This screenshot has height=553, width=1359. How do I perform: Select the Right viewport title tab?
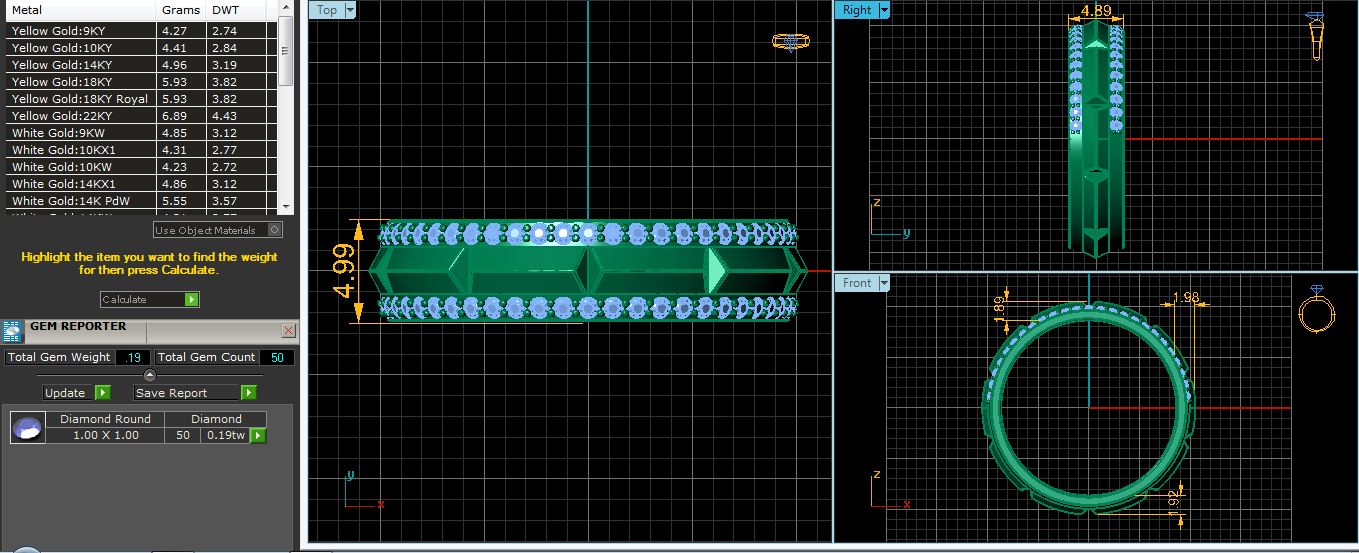[x=856, y=10]
